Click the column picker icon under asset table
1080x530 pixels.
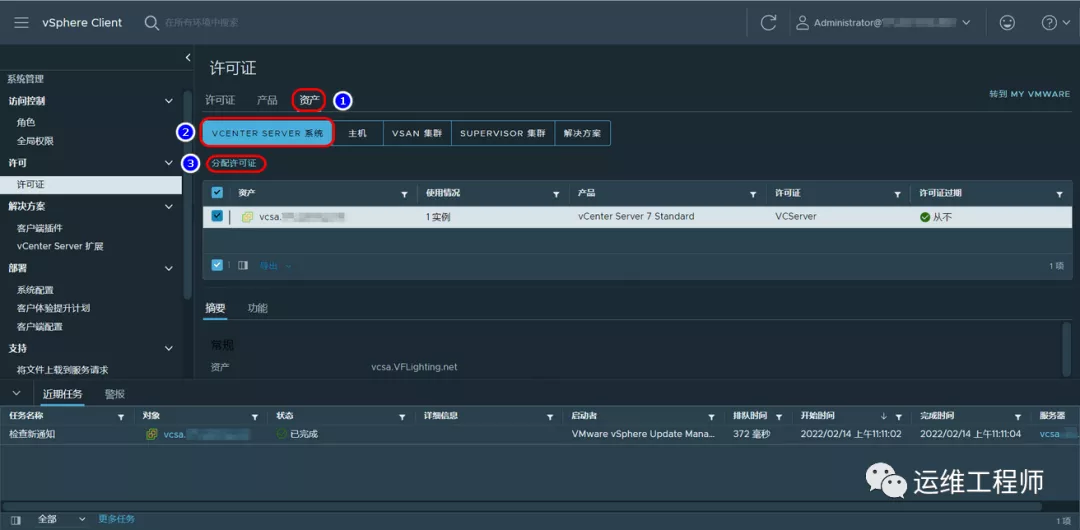click(243, 265)
